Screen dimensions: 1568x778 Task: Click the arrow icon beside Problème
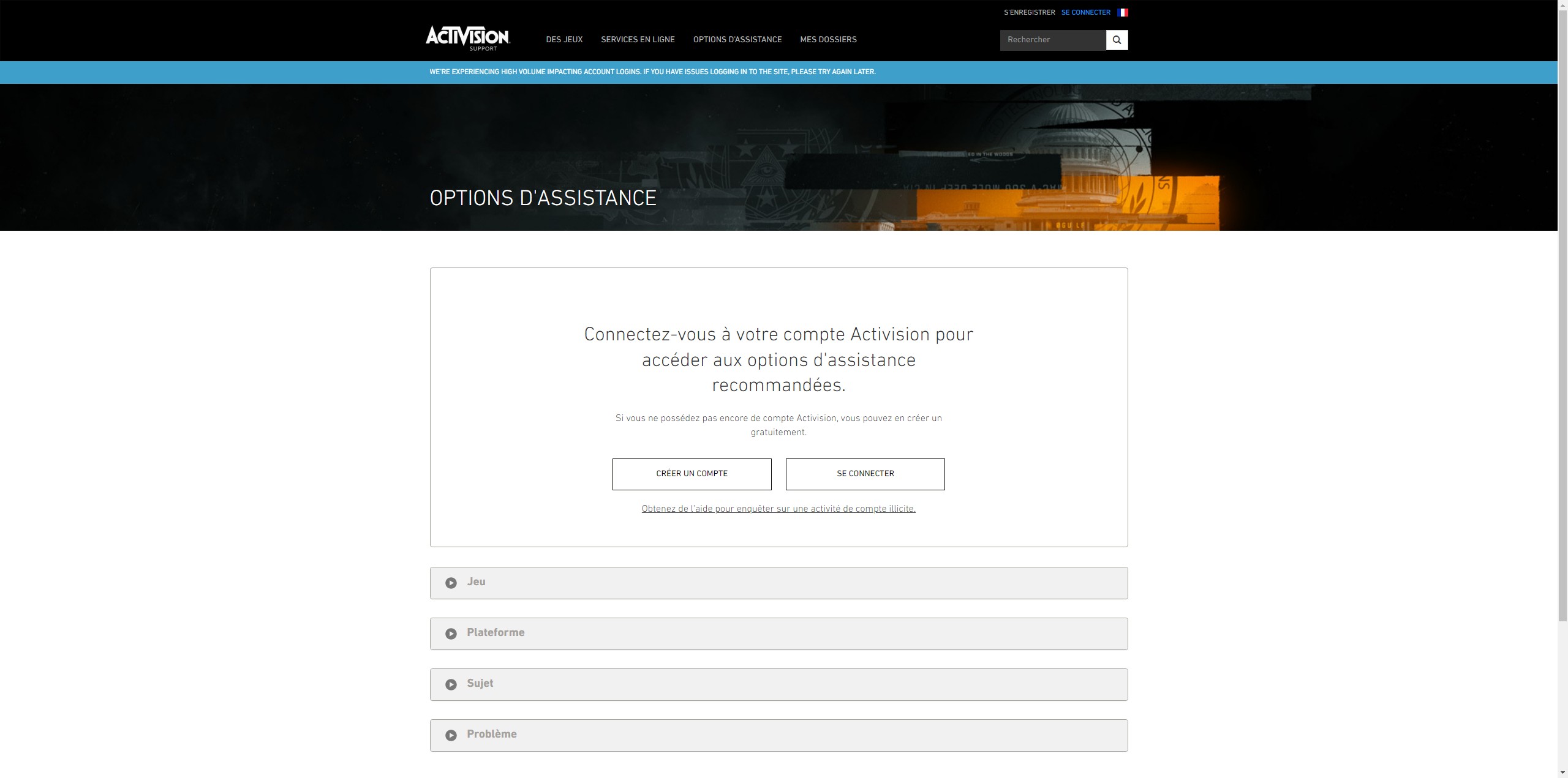pyautogui.click(x=451, y=735)
